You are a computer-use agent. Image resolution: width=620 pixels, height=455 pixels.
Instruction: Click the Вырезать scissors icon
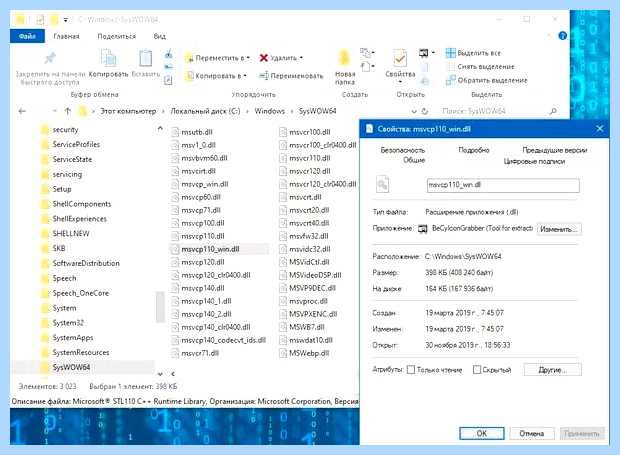[168, 54]
